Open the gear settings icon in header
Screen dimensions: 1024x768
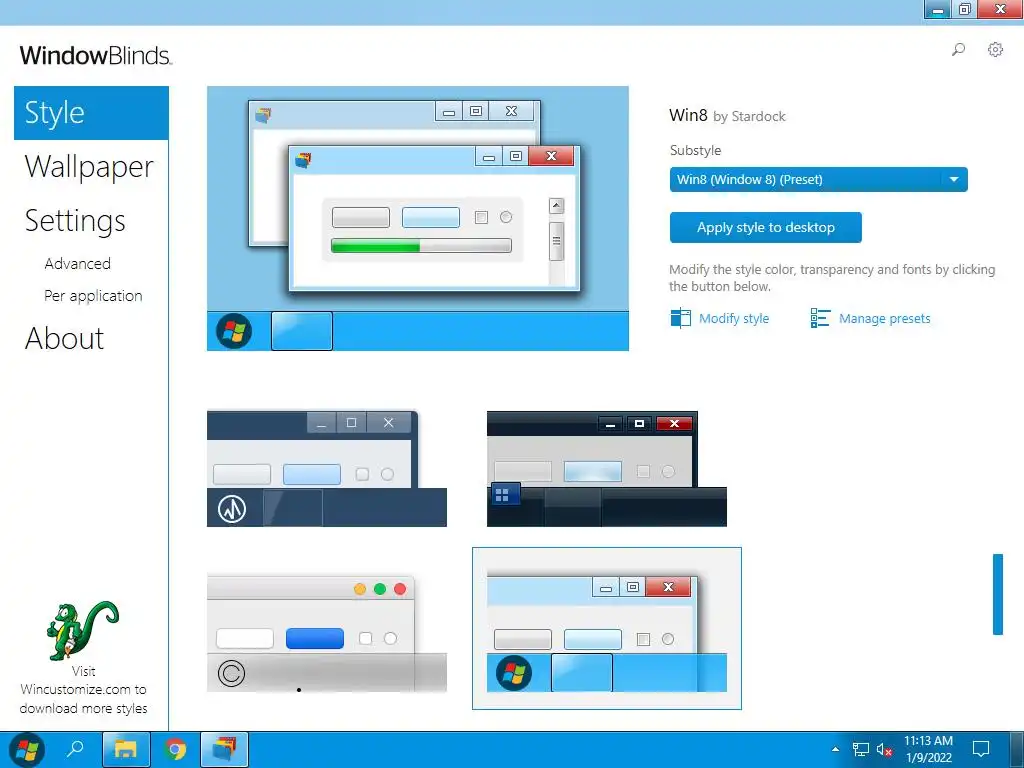[x=995, y=49]
